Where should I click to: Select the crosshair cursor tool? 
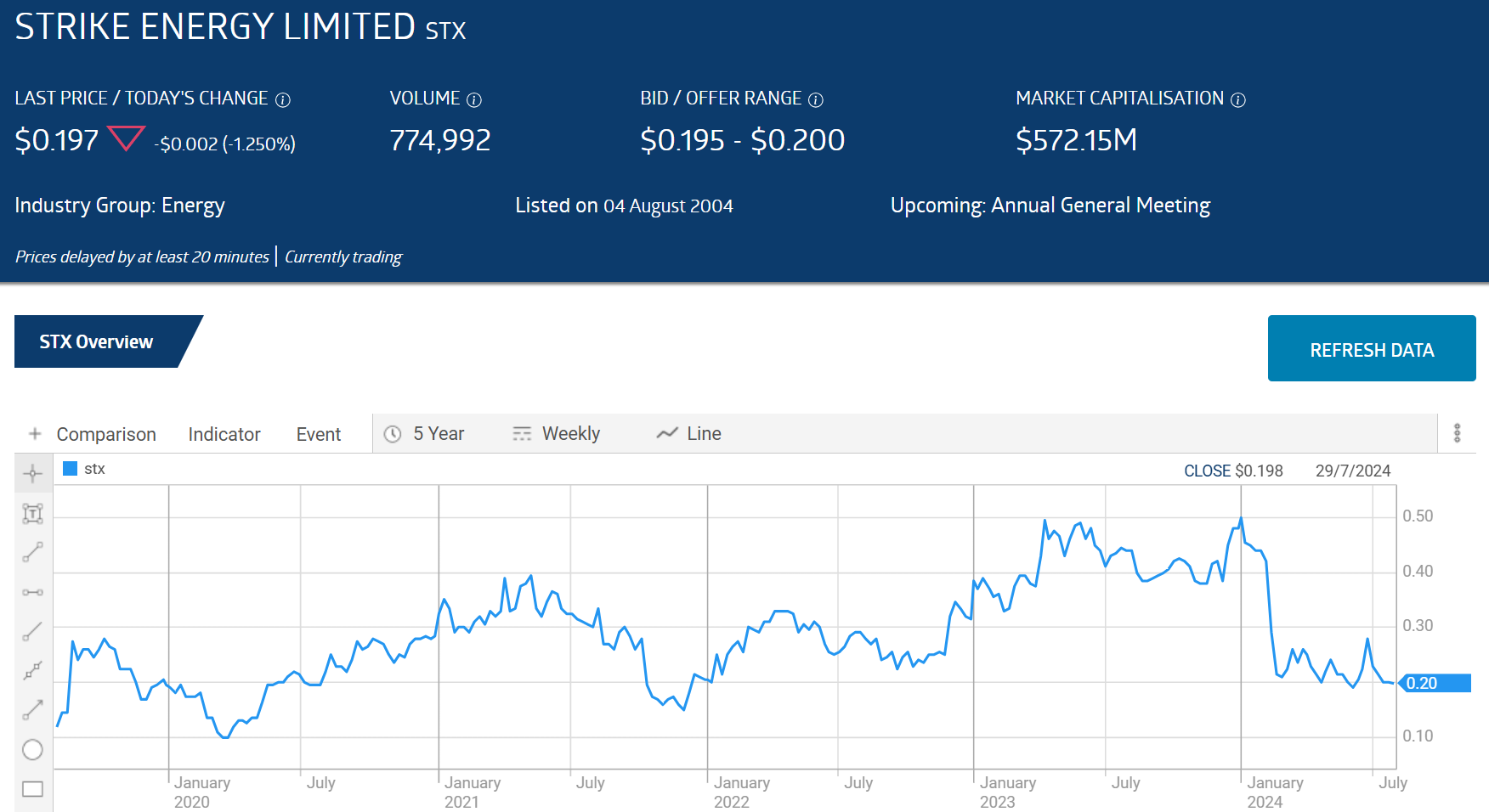tap(33, 474)
